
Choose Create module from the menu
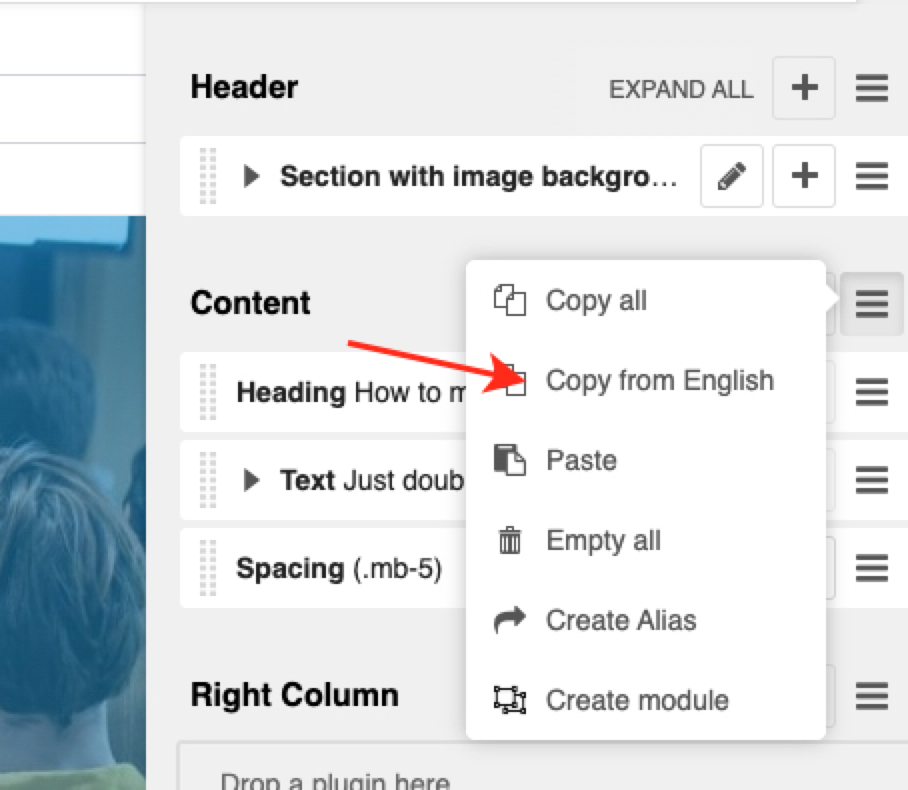tap(637, 701)
